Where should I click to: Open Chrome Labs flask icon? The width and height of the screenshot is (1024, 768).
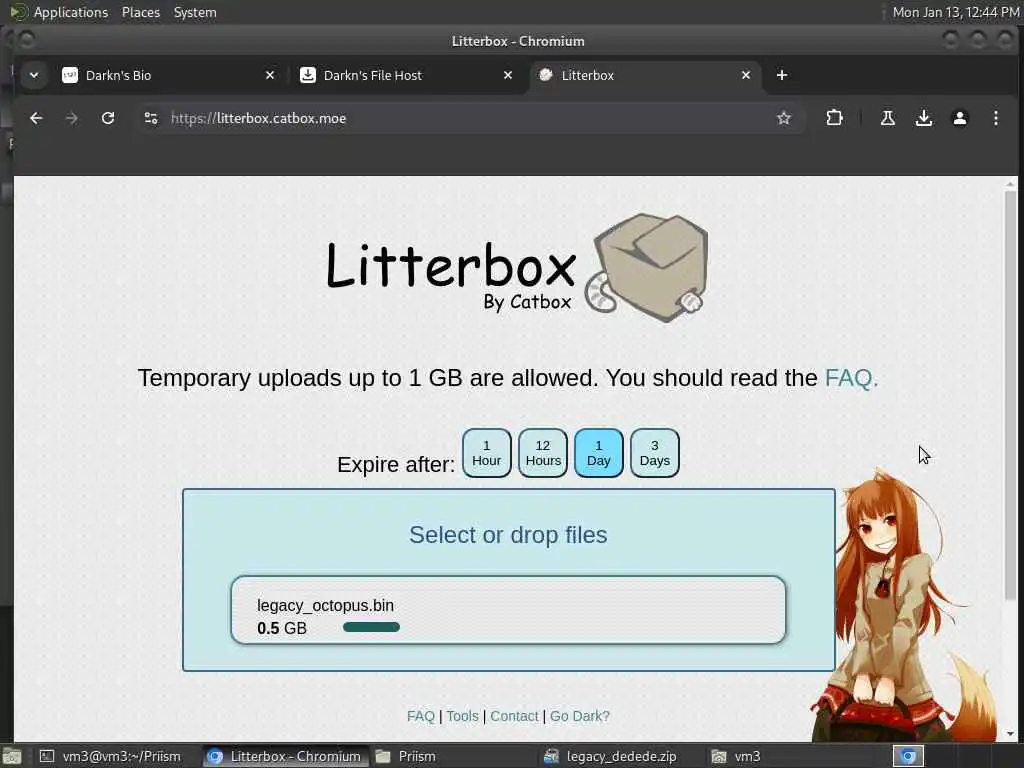888,118
